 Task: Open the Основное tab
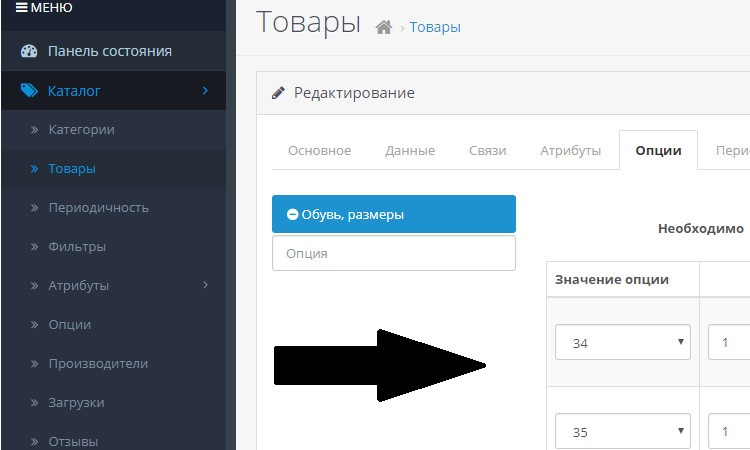[x=320, y=151]
